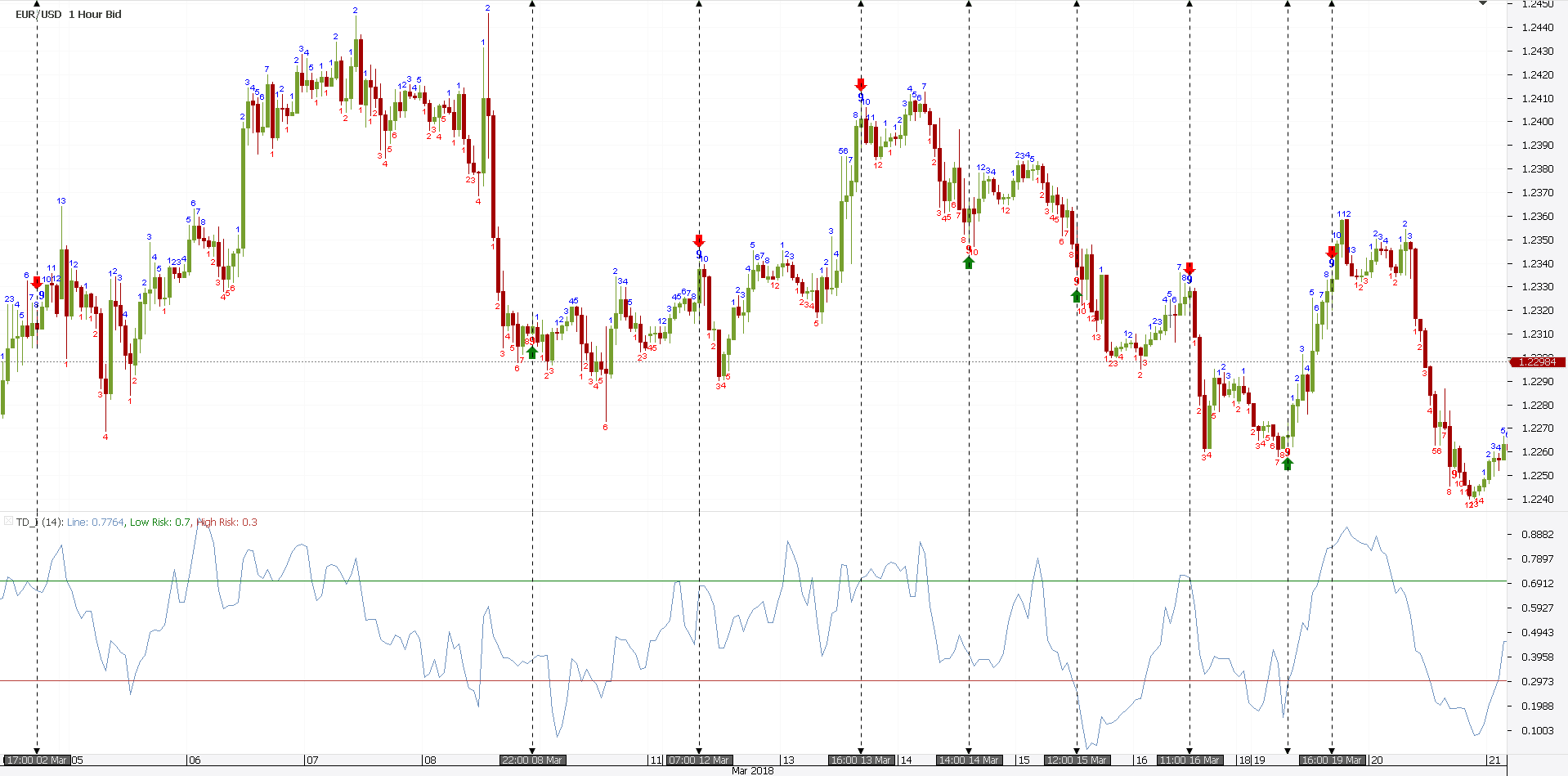Click the red 'High Risk: 0.3' value
The height and width of the screenshot is (776, 1568).
click(x=226, y=522)
